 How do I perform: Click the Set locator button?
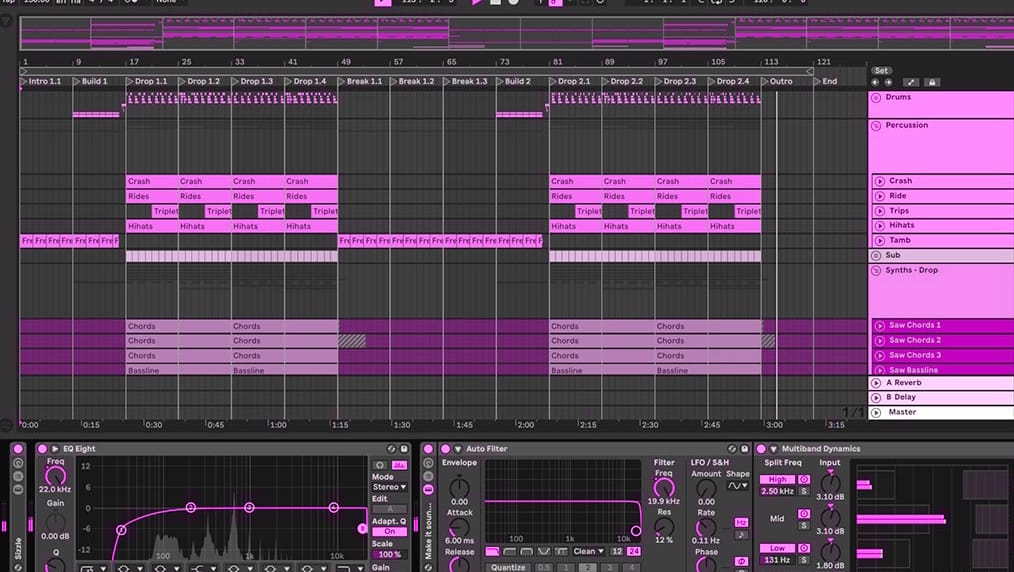point(881,70)
